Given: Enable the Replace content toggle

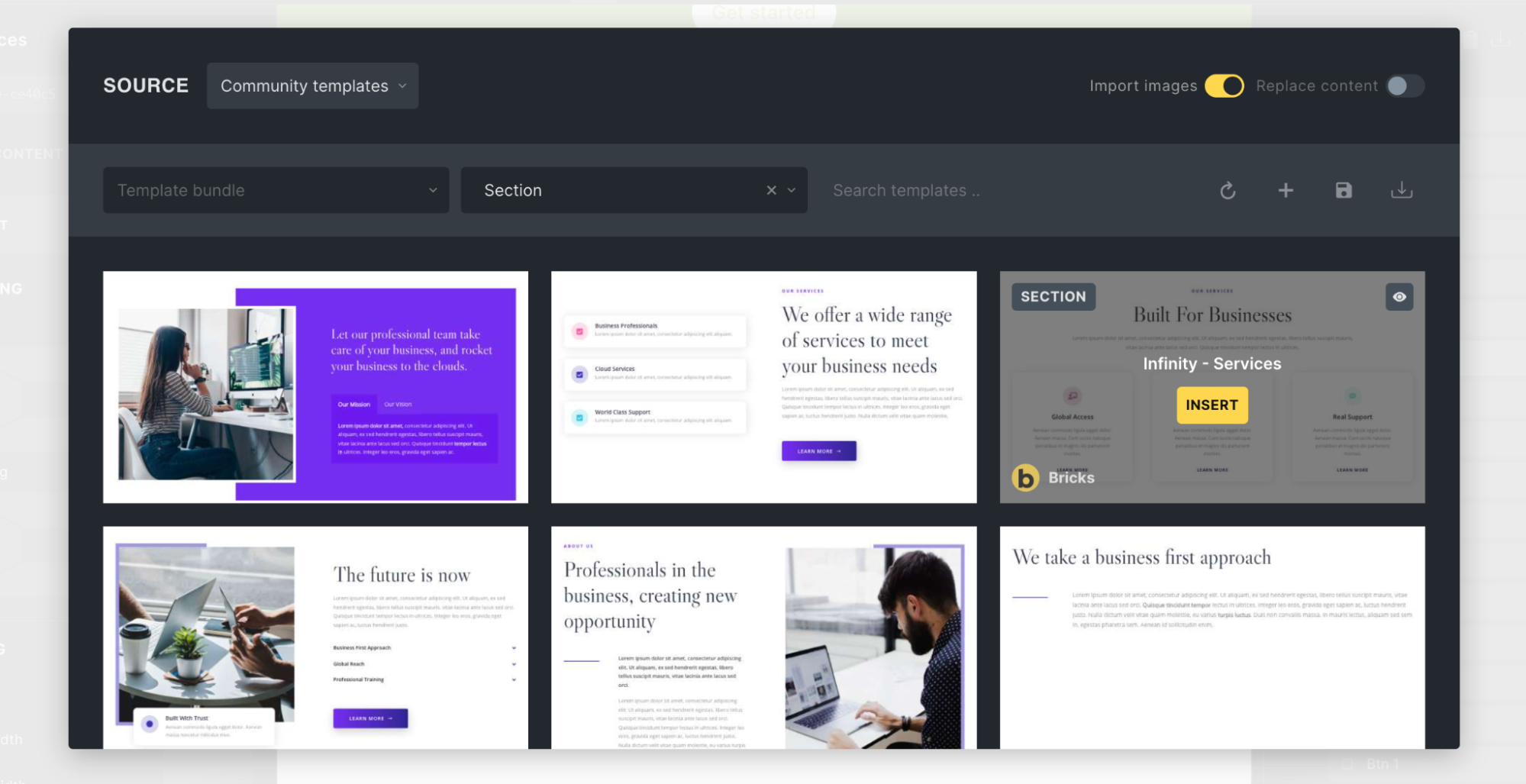Looking at the screenshot, I should click(x=1403, y=85).
